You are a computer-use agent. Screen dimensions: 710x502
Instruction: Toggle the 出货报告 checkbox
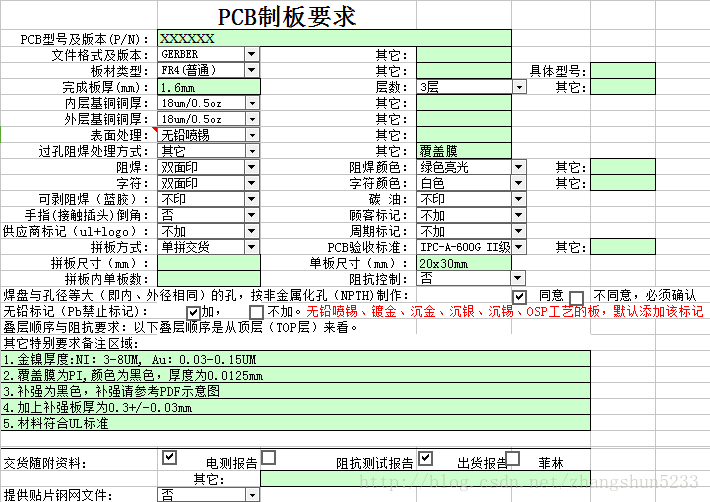426,458
